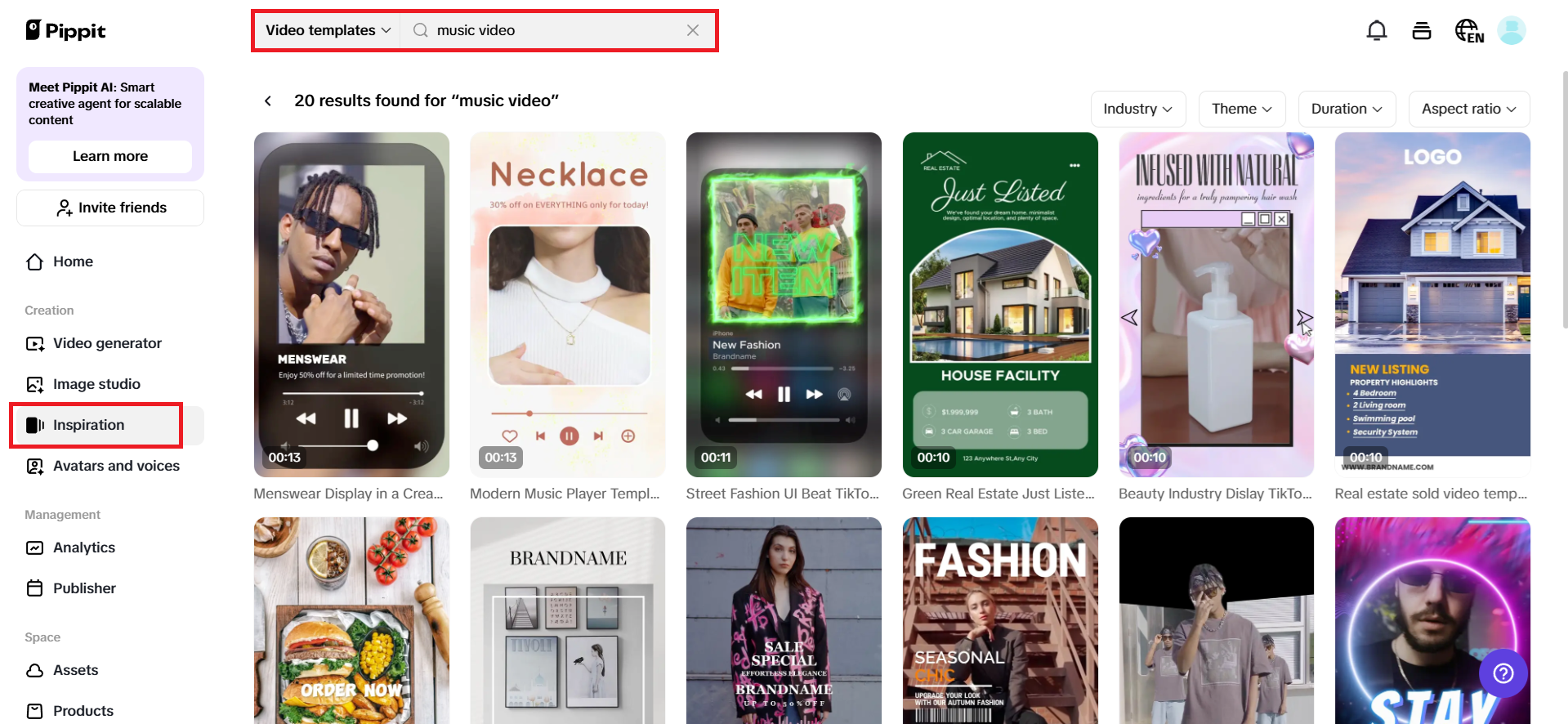The width and height of the screenshot is (1568, 724).
Task: Open the notifications bell
Action: click(x=1377, y=30)
